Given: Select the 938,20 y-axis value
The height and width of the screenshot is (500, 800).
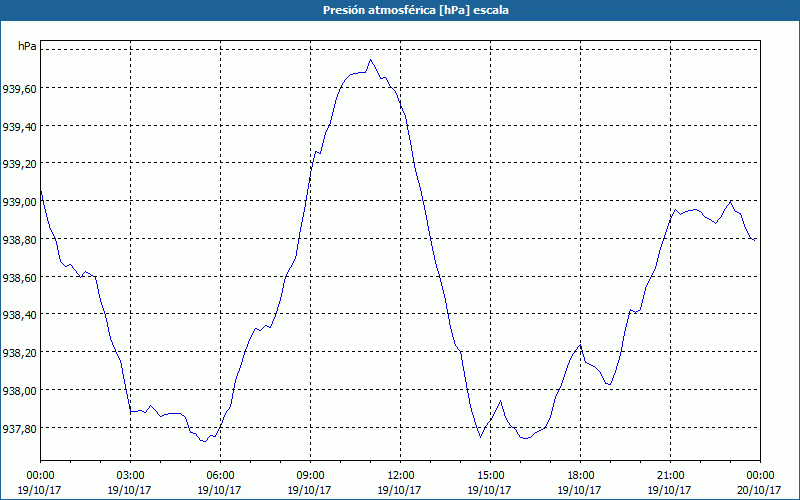Looking at the screenshot, I should pos(19,353).
